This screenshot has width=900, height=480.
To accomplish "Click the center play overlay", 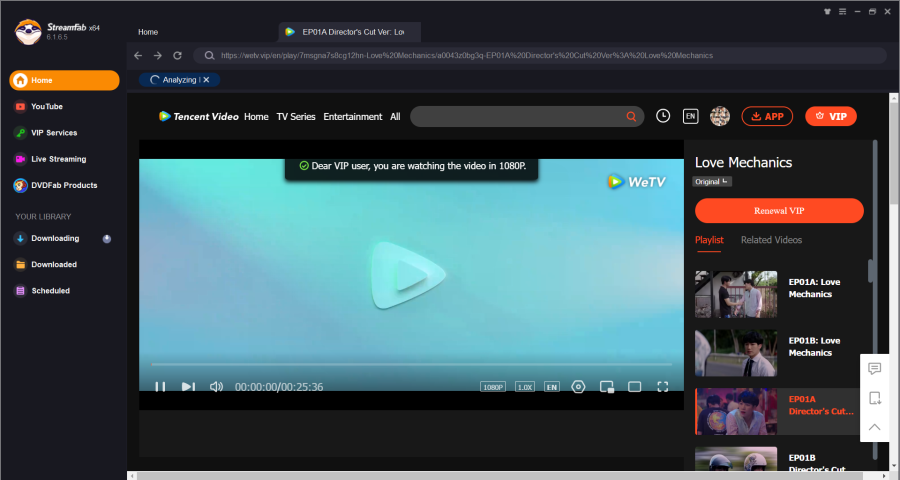I will [408, 276].
